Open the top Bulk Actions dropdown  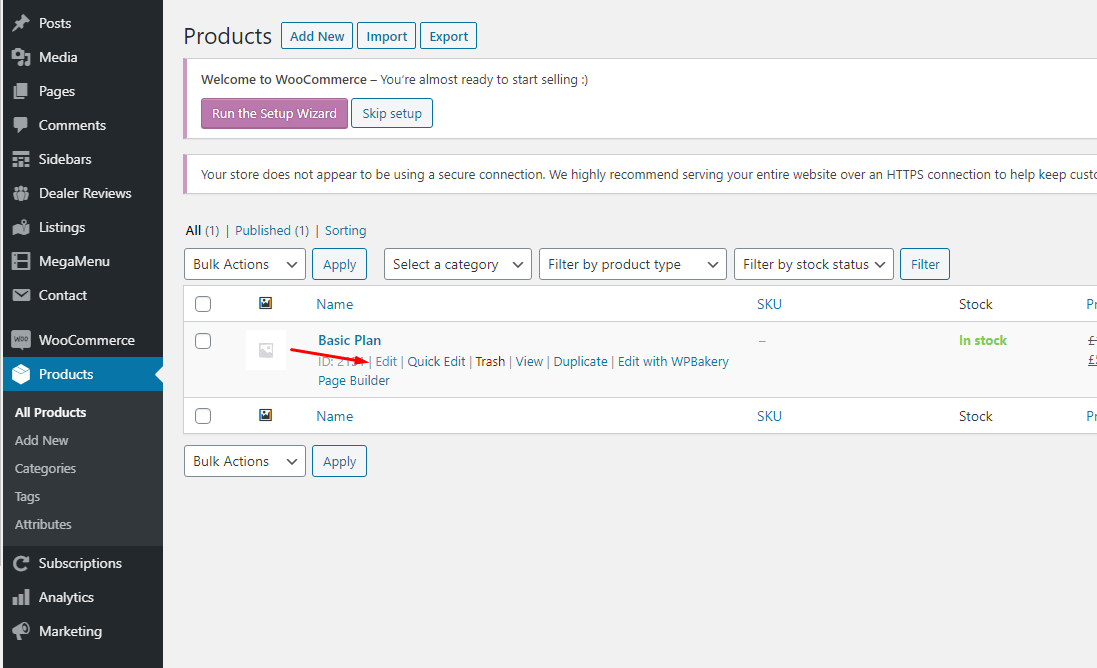point(245,264)
